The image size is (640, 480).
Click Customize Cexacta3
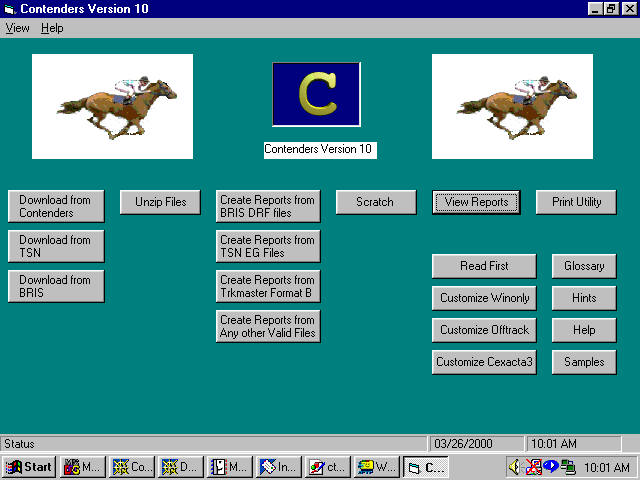(484, 362)
